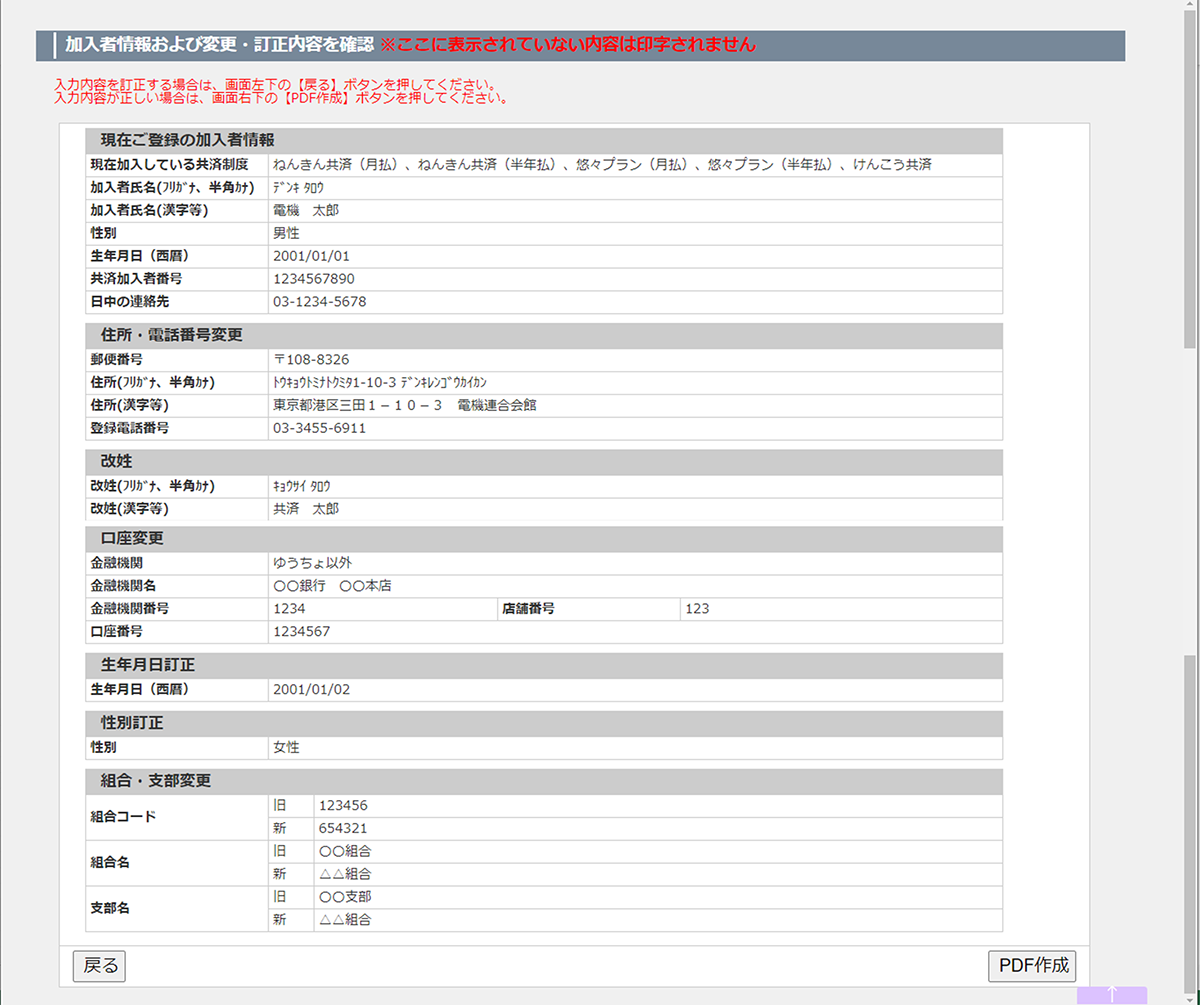
Task: Click the corrected birth date 2001/01/02
Action: pyautogui.click(x=311, y=690)
